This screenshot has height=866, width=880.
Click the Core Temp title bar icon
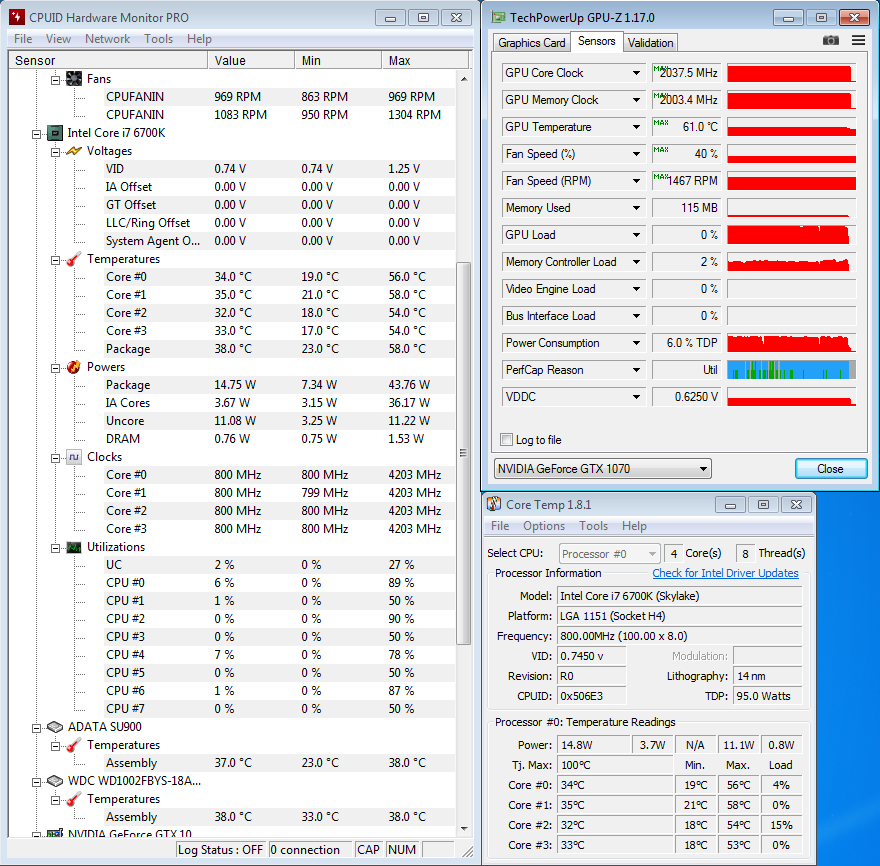(494, 504)
